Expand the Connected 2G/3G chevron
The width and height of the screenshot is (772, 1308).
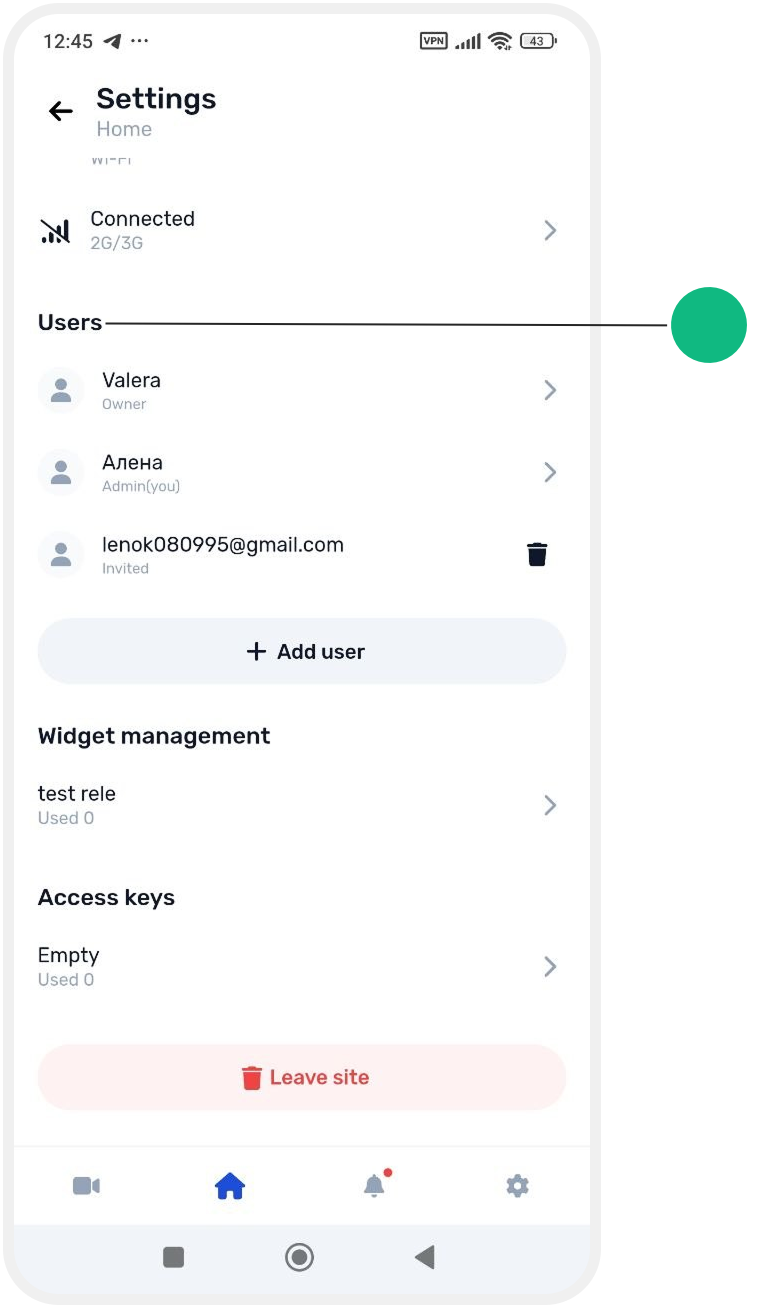coord(550,231)
